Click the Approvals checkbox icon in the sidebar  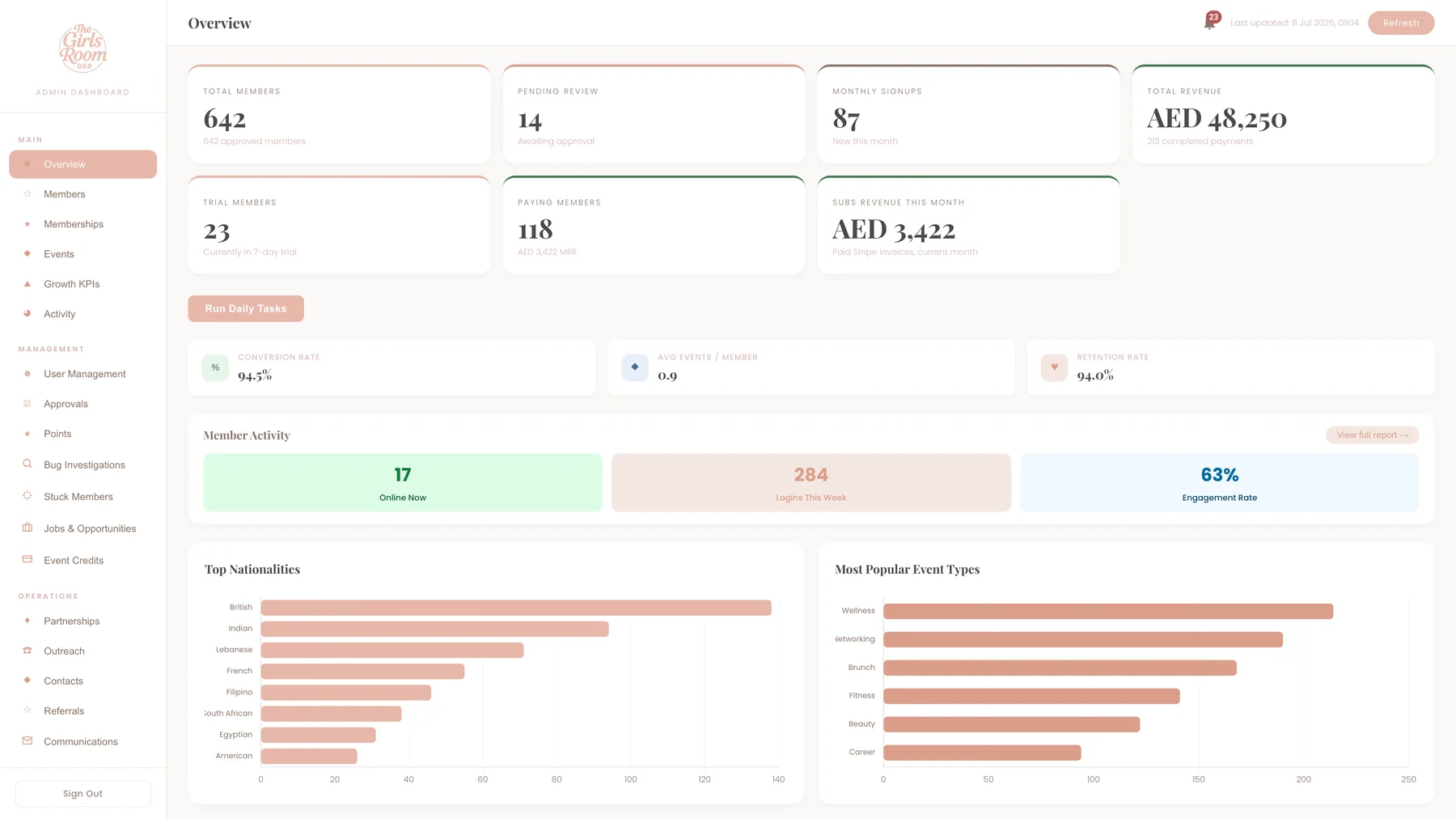point(28,404)
